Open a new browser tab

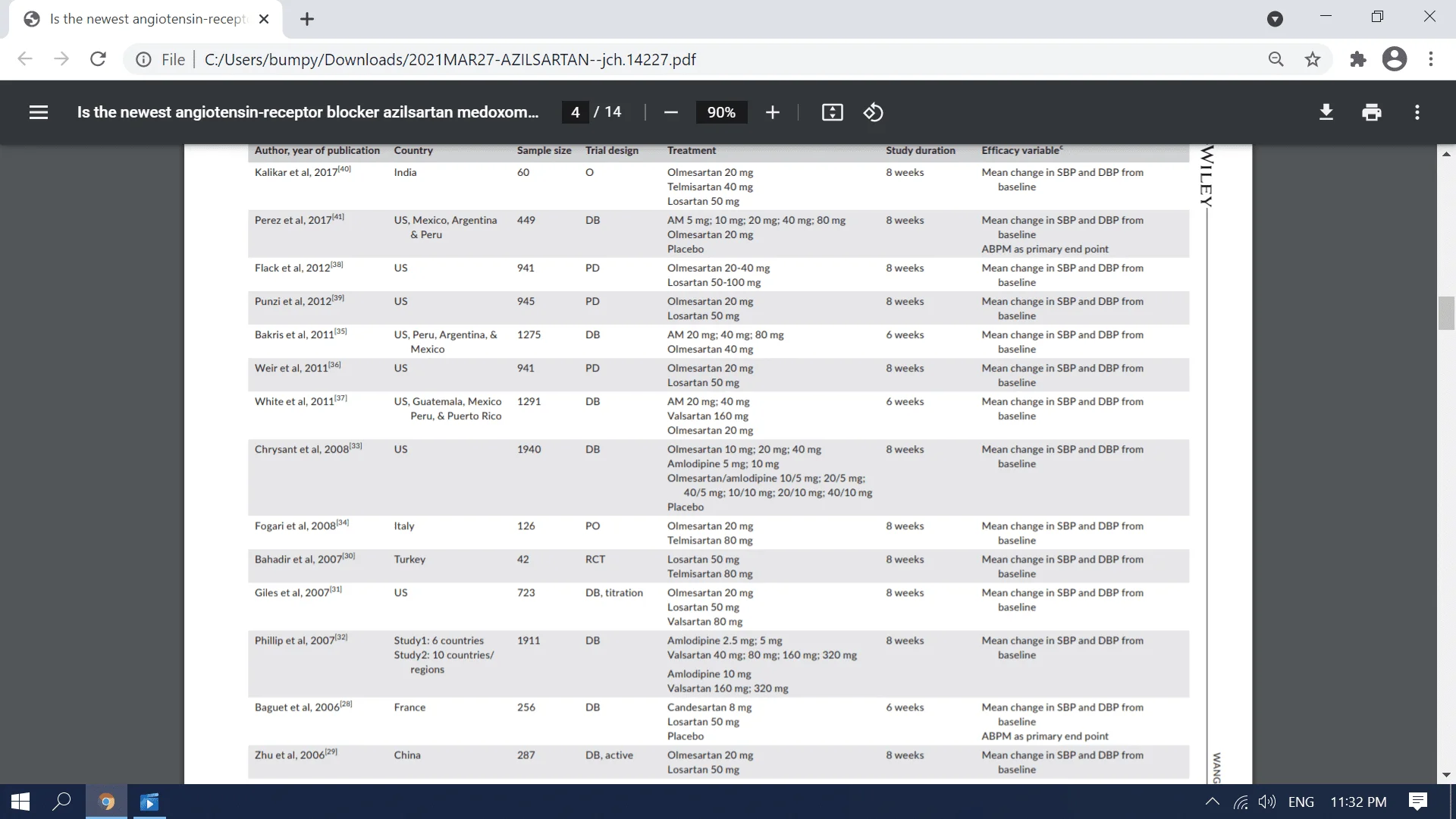[x=307, y=19]
